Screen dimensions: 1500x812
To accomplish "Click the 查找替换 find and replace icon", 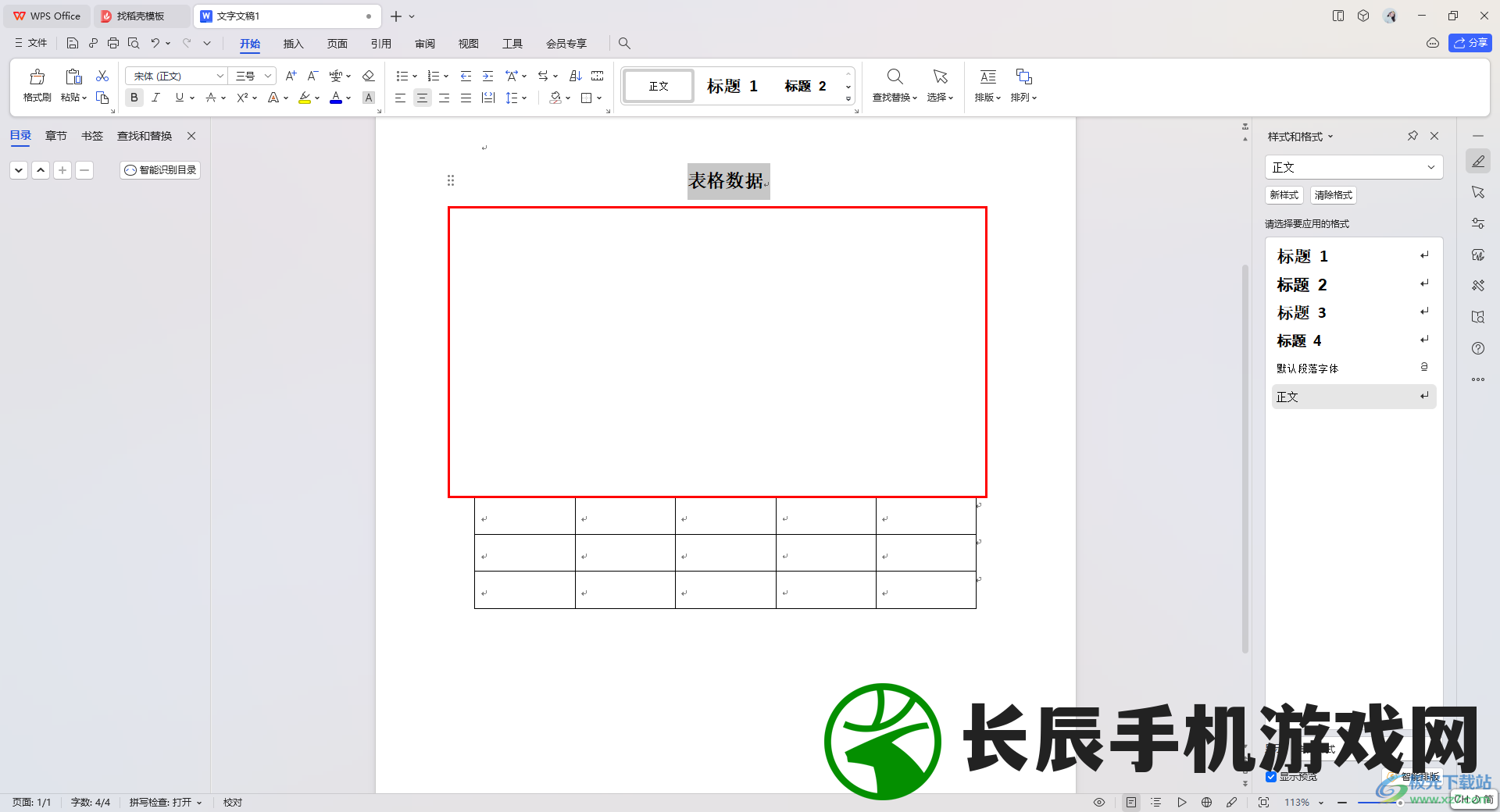I will [x=895, y=77].
